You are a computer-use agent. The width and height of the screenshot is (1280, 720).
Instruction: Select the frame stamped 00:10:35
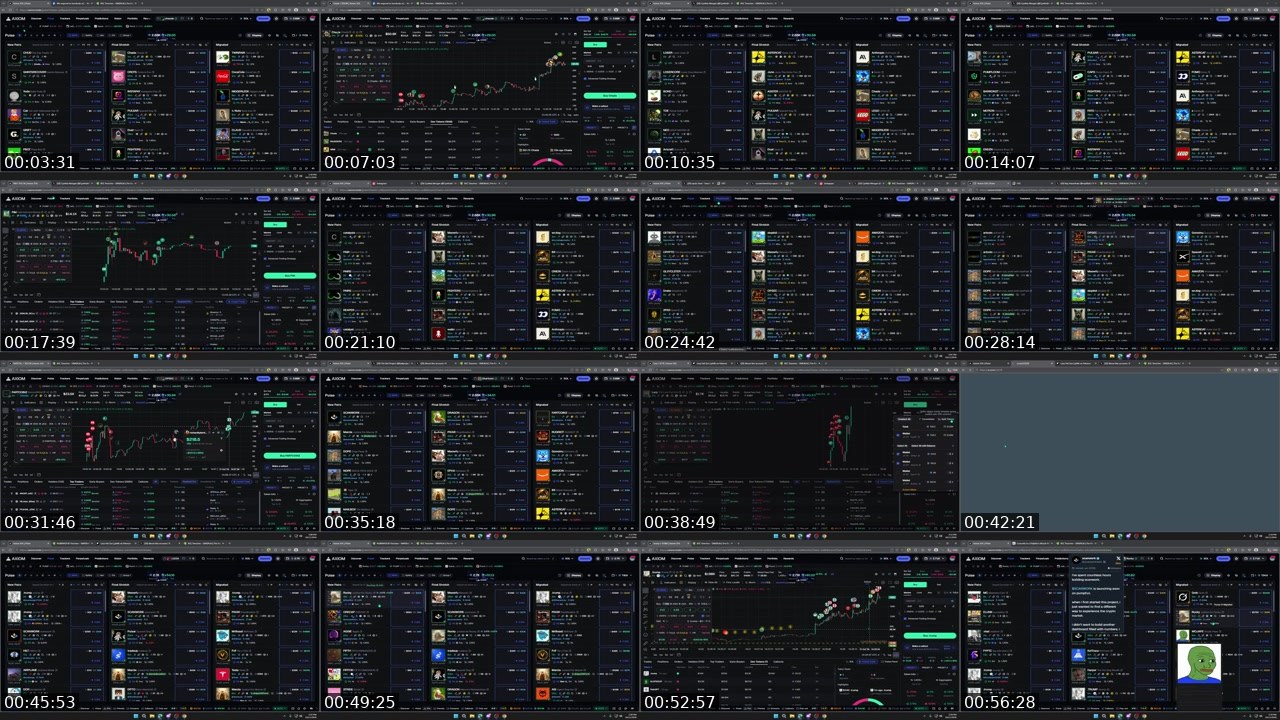(800, 90)
